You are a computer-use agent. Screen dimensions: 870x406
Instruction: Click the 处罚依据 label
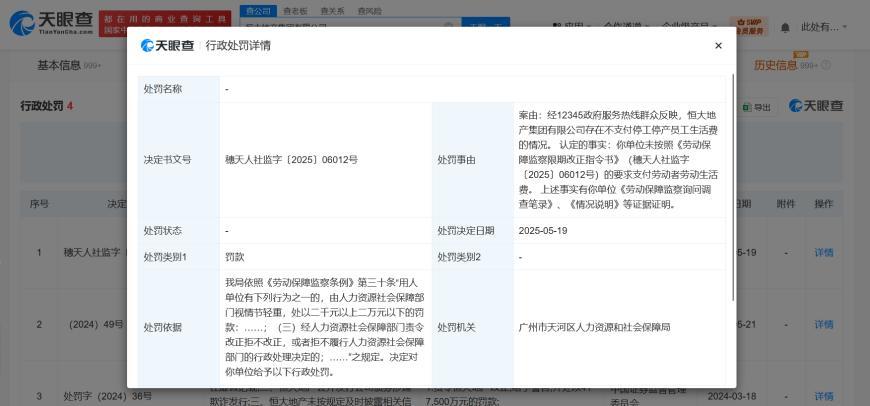tap(163, 327)
